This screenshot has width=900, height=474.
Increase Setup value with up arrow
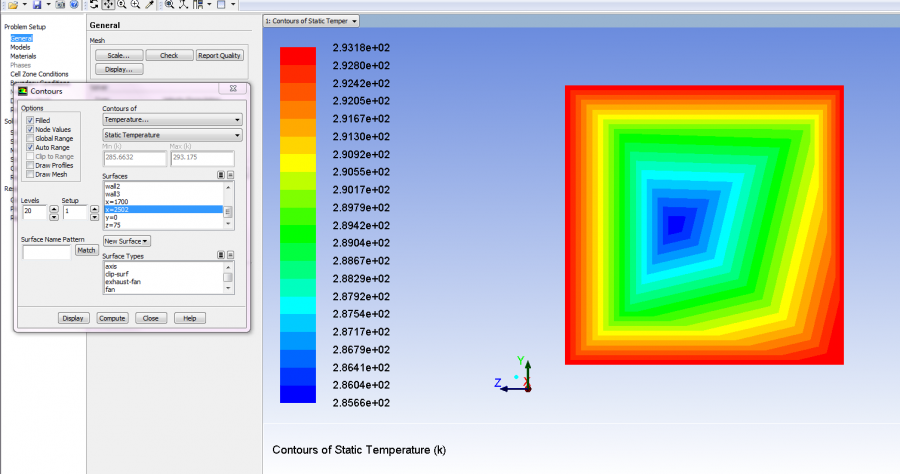coord(95,209)
